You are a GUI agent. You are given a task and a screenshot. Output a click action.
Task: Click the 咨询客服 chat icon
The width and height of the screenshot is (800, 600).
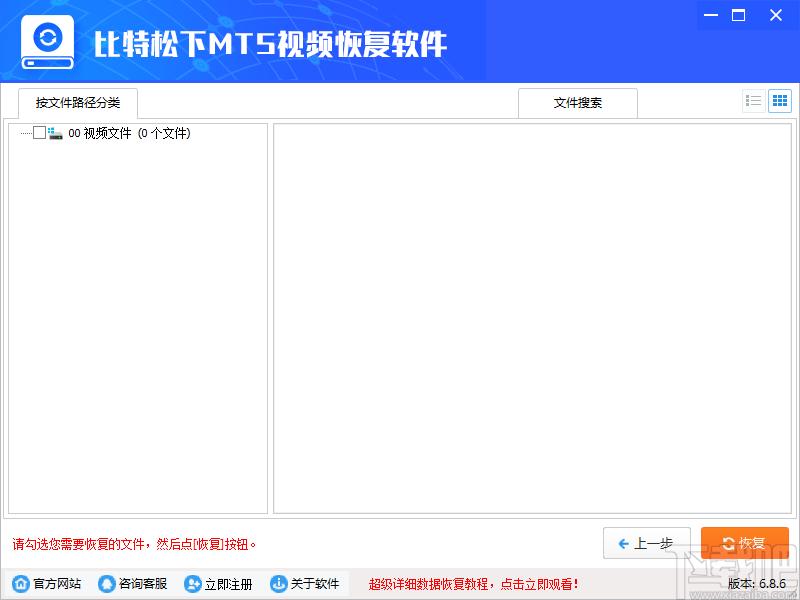click(106, 584)
